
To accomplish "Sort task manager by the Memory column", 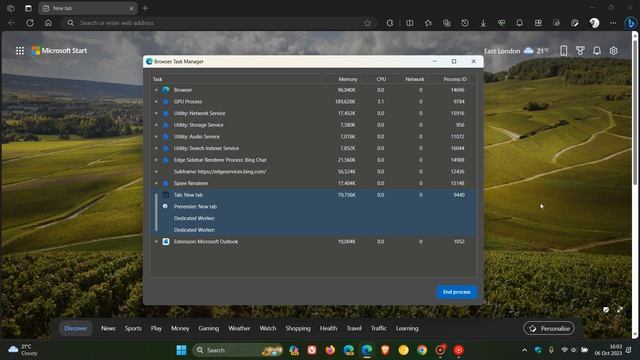I will (348, 79).
